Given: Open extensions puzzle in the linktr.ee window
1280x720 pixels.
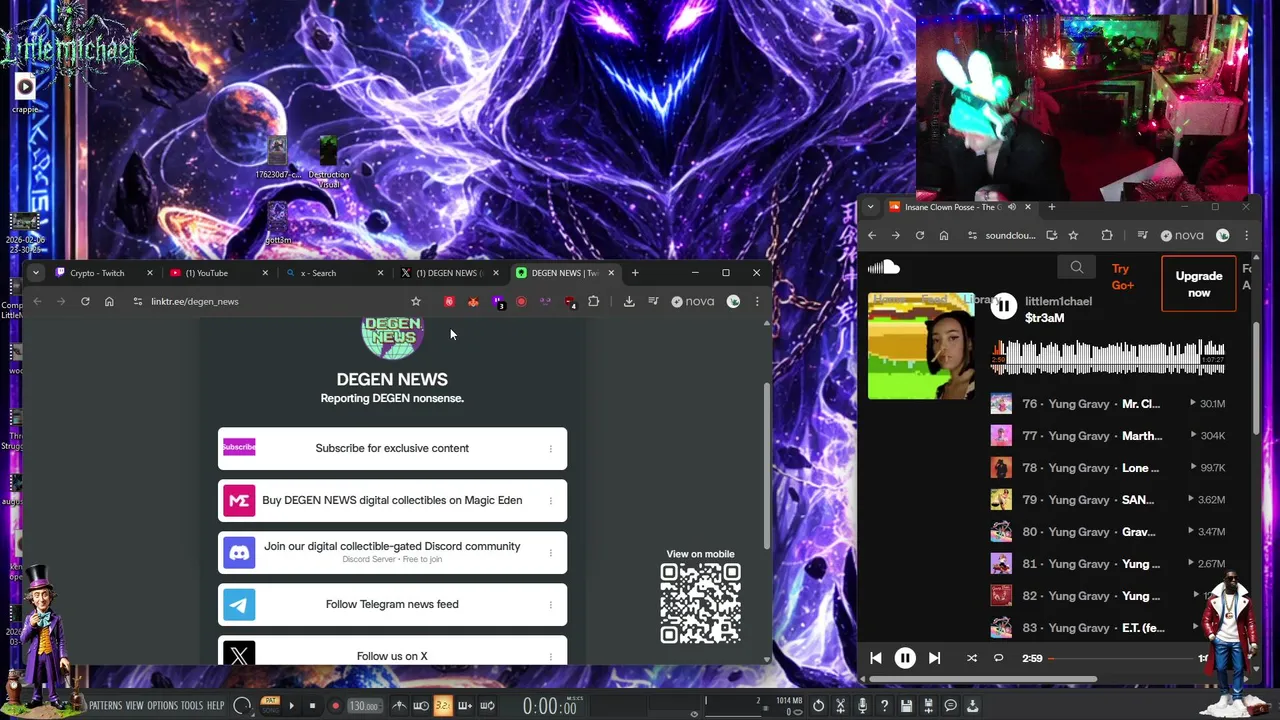Looking at the screenshot, I should pos(593,301).
